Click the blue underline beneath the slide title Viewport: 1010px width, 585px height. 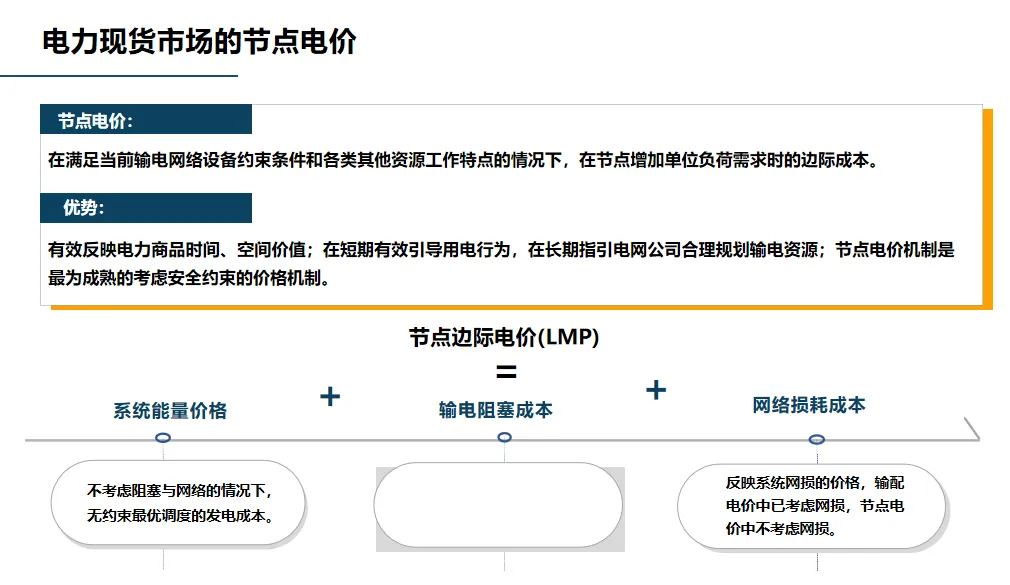point(119,76)
